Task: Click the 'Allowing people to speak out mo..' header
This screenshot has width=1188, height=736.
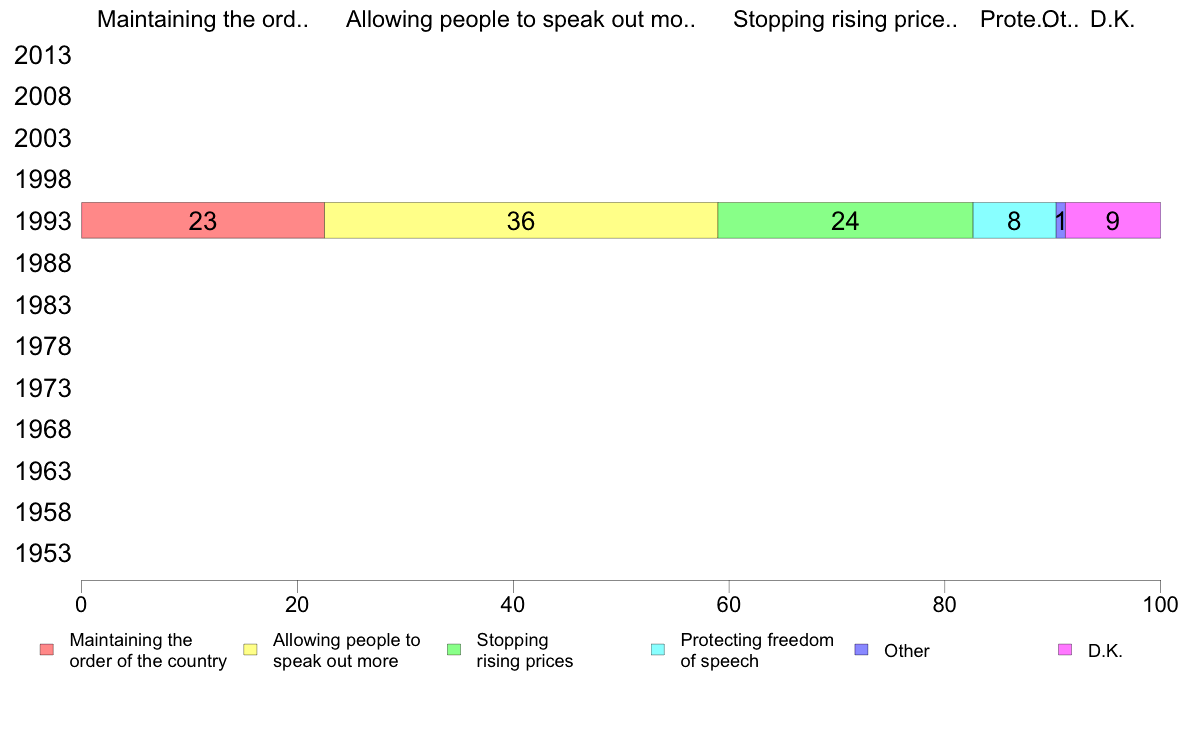Action: coord(521,19)
